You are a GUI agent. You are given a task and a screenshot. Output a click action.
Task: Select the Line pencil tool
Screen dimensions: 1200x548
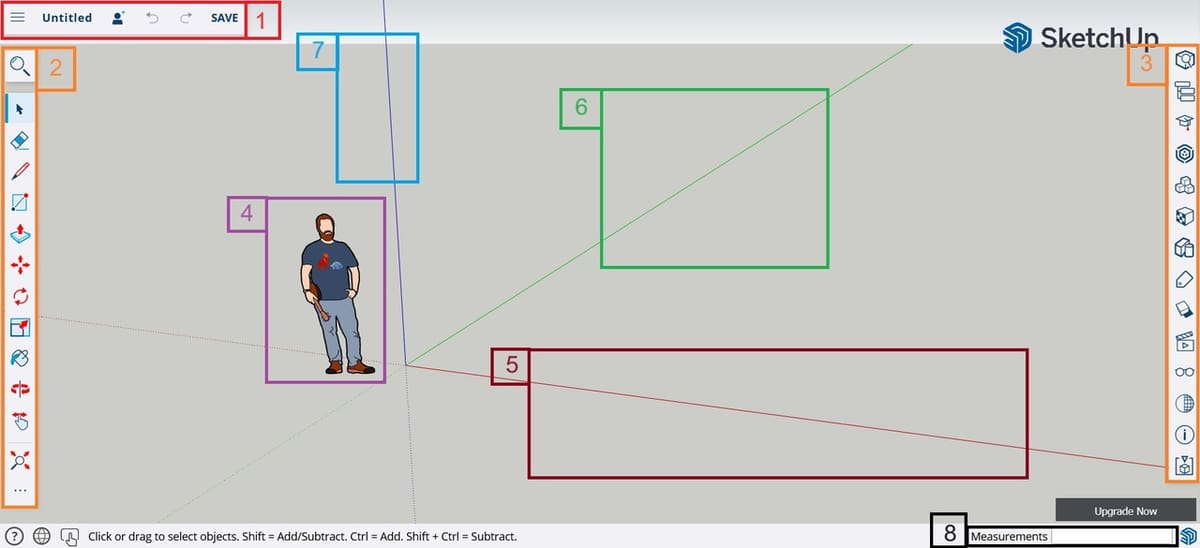19,171
